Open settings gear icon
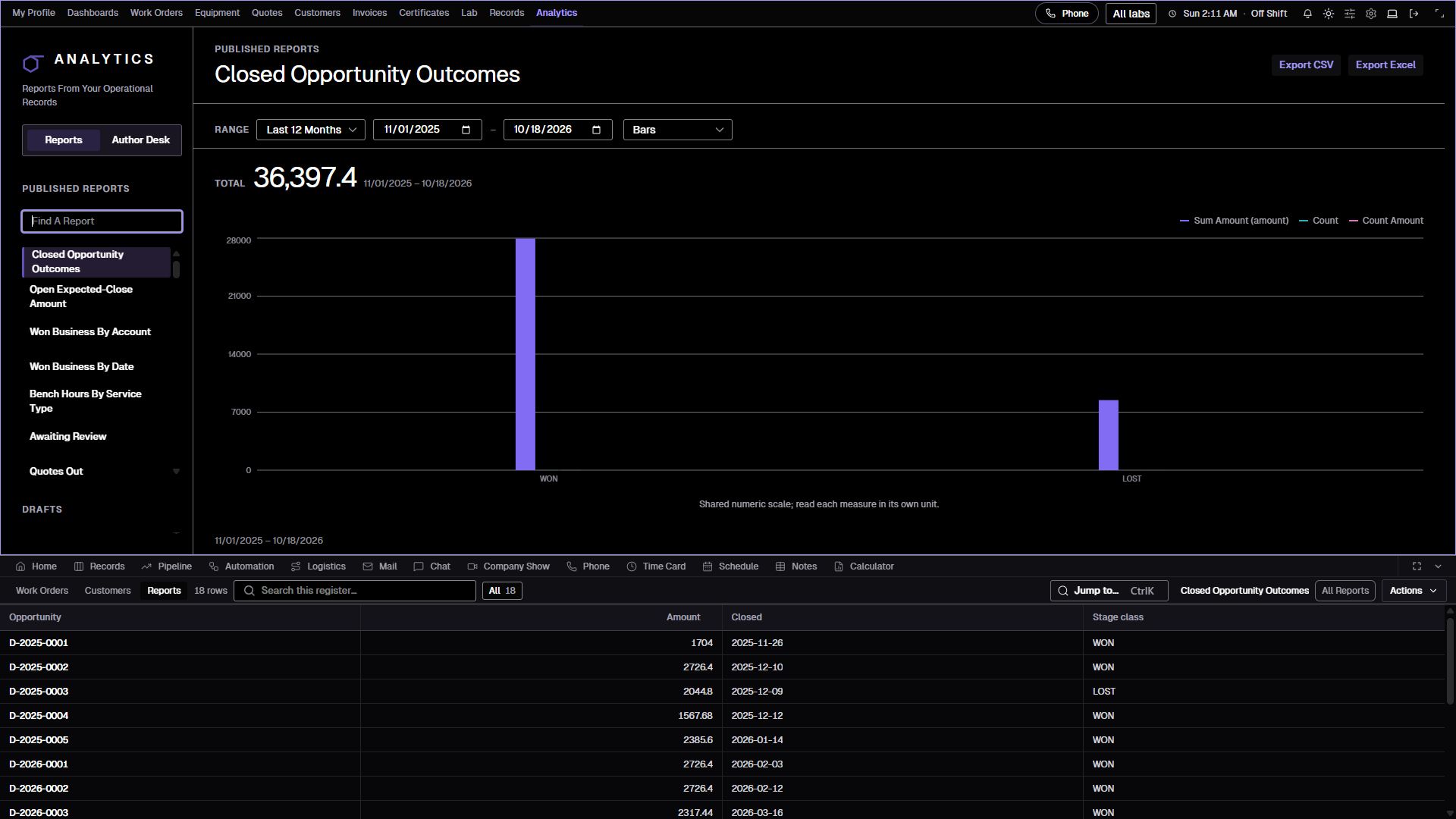The image size is (1456, 819). [1371, 14]
